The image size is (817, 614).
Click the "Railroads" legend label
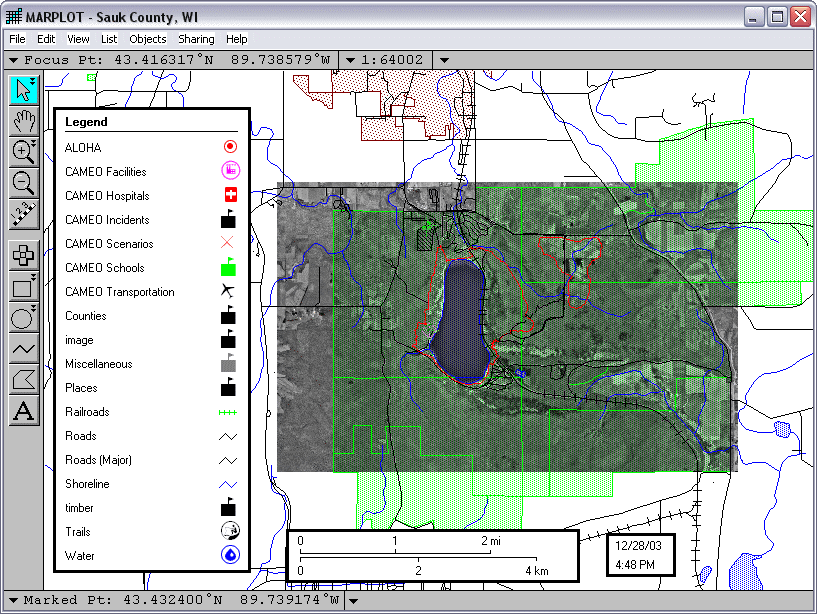pos(87,411)
